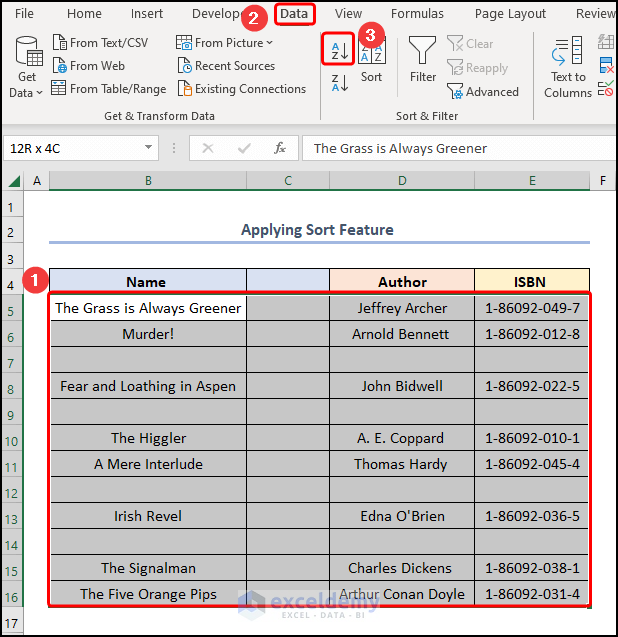The width and height of the screenshot is (618, 637).
Task: Open Advanced filter options
Action: coord(483,92)
